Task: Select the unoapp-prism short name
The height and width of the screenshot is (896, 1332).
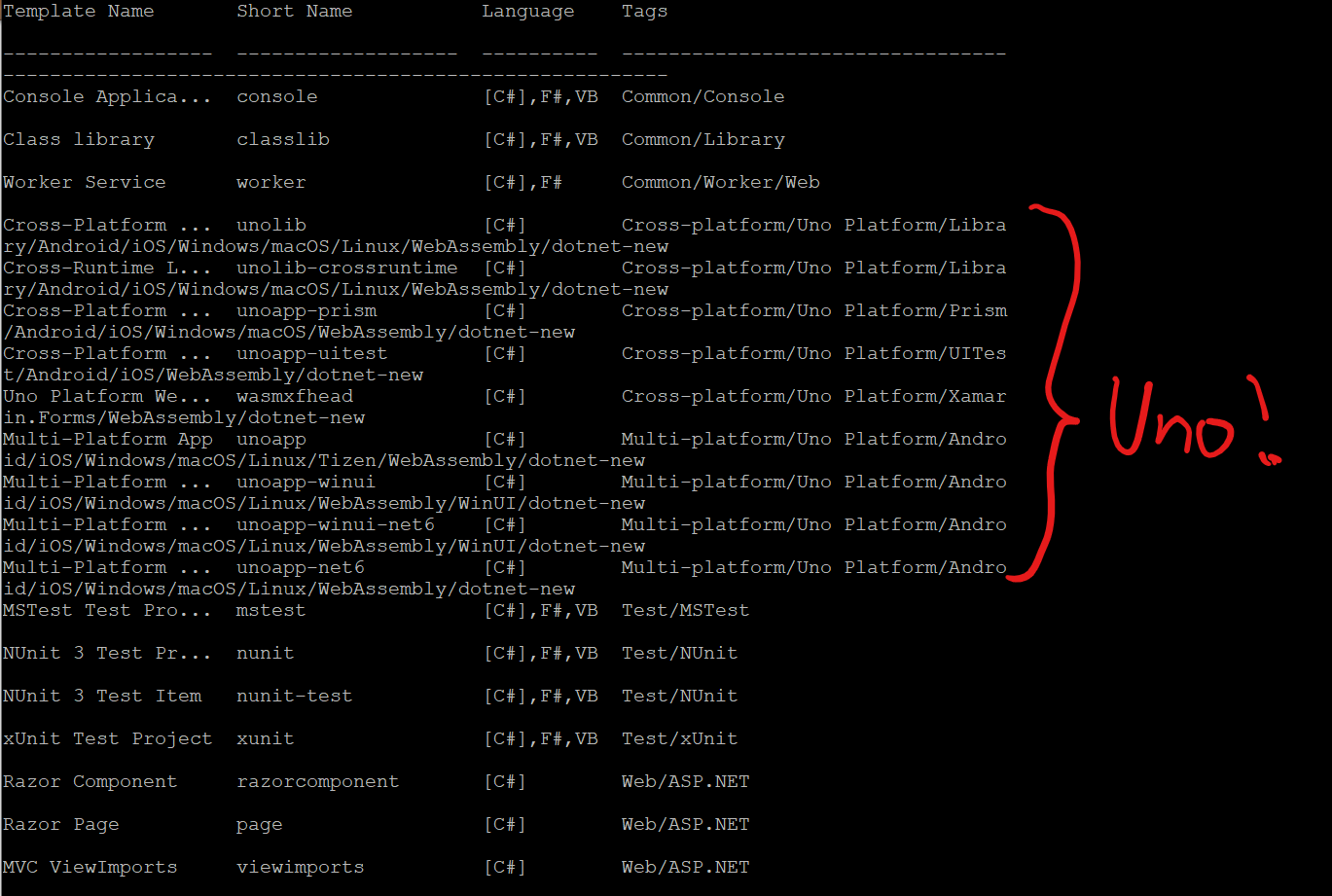Action: click(306, 310)
